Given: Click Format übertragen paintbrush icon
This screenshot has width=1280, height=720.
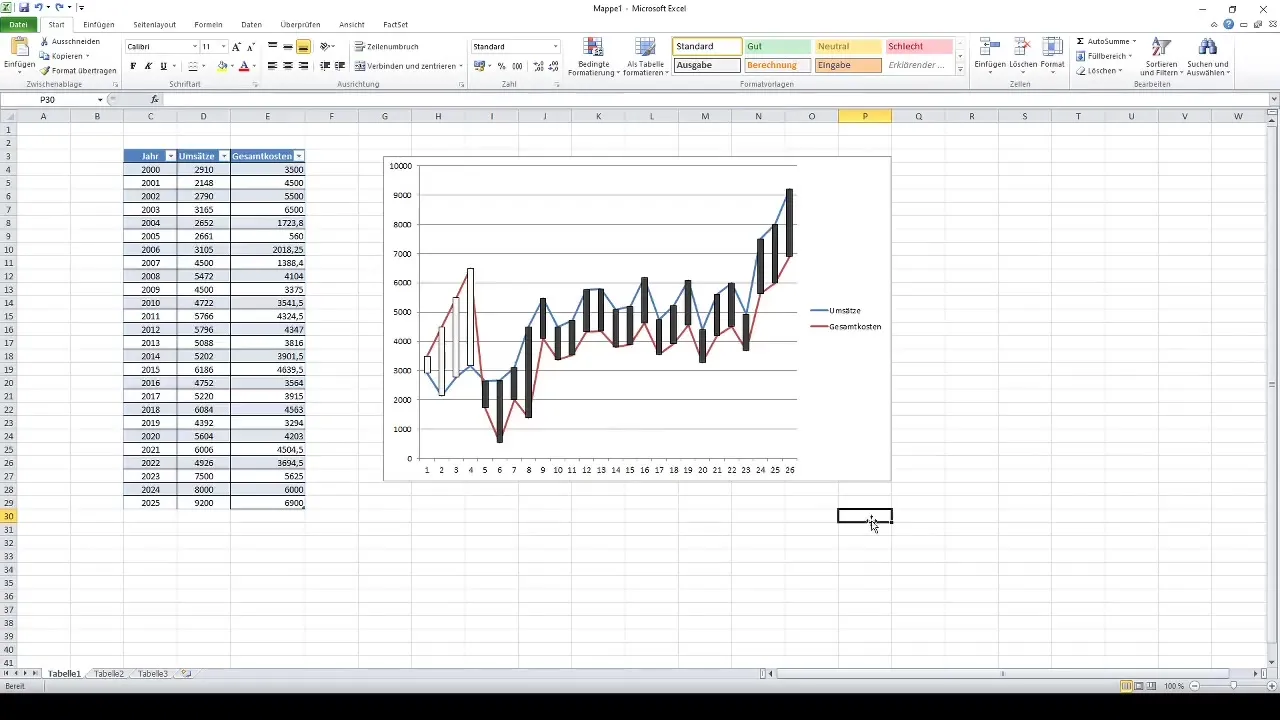Looking at the screenshot, I should click(x=45, y=71).
